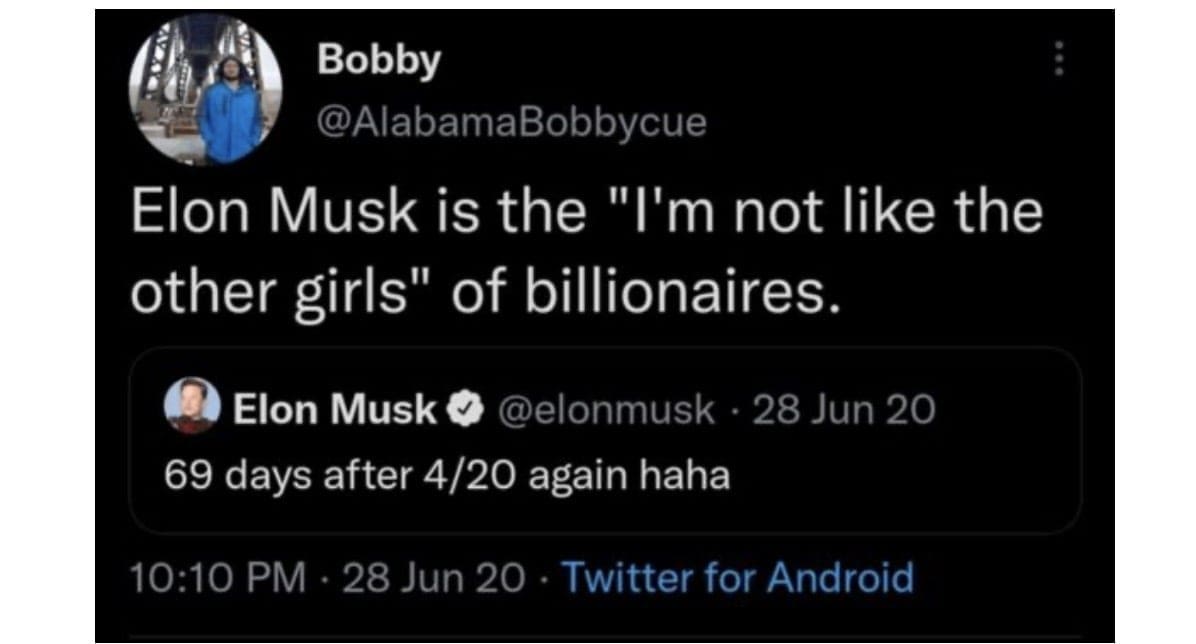Click the 10:10 PM timestamp
1196x644 pixels.
[x=217, y=577]
